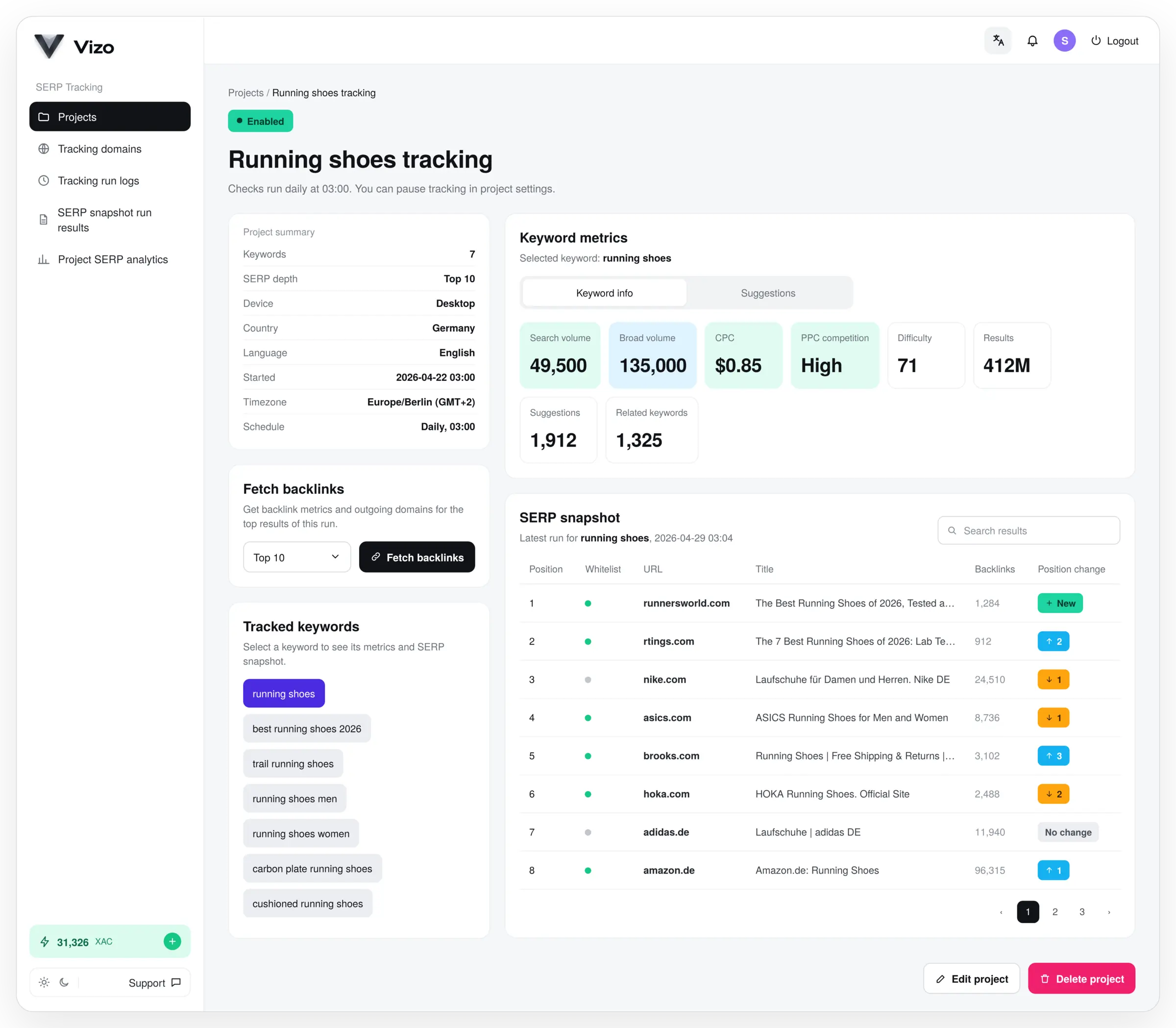Screen dimensions: 1176x1028
Task: Open the Top 10 backlinks dropdown
Action: (x=297, y=557)
